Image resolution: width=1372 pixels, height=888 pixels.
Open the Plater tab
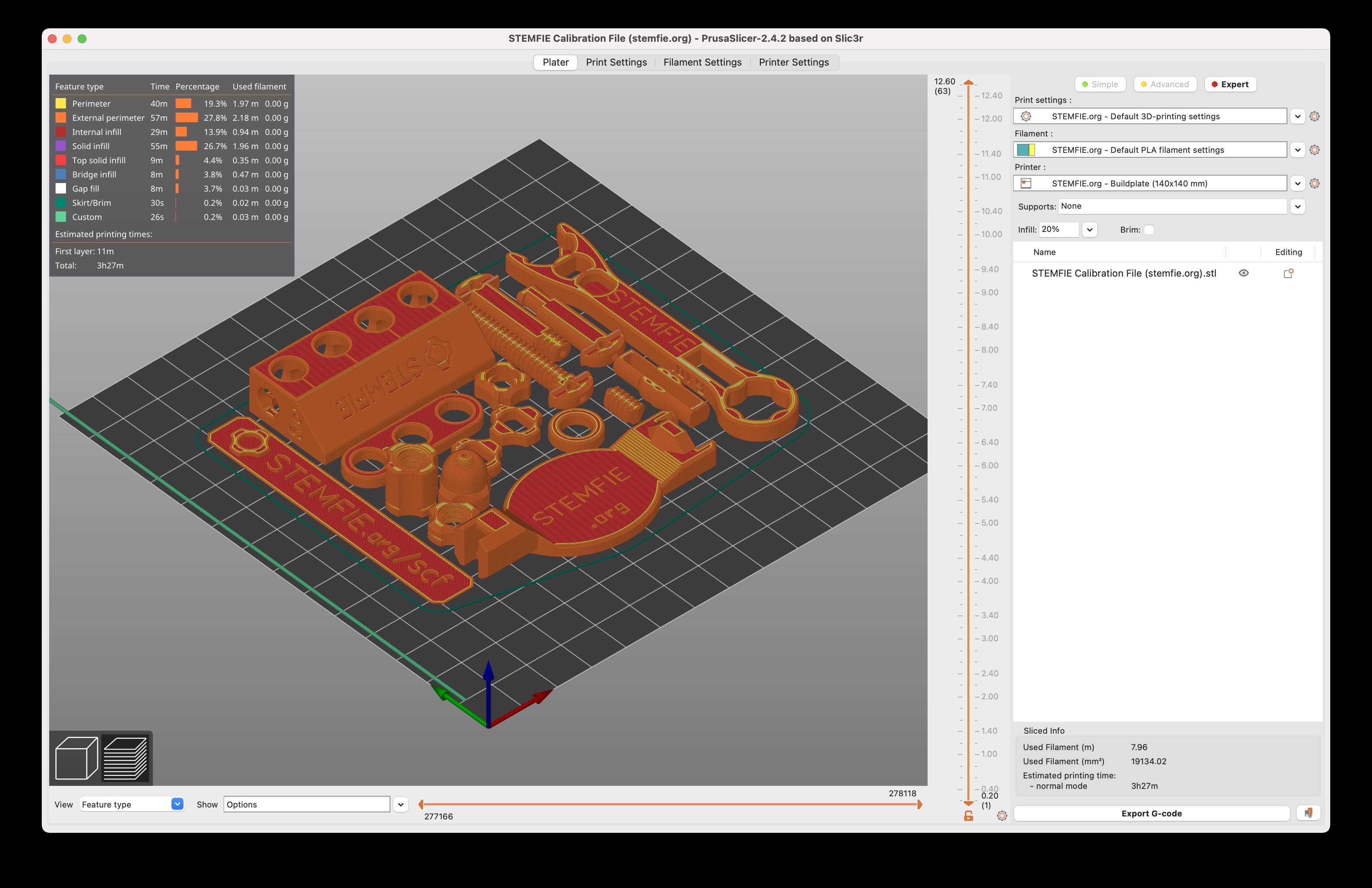[555, 62]
